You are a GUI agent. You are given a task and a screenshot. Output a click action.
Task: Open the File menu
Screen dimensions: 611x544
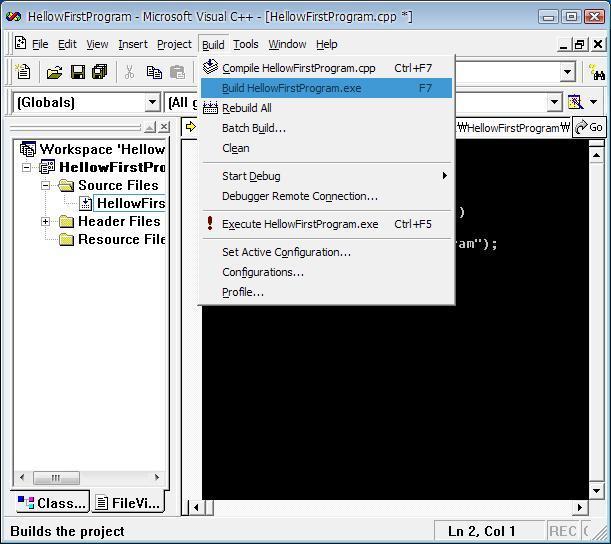(40, 44)
